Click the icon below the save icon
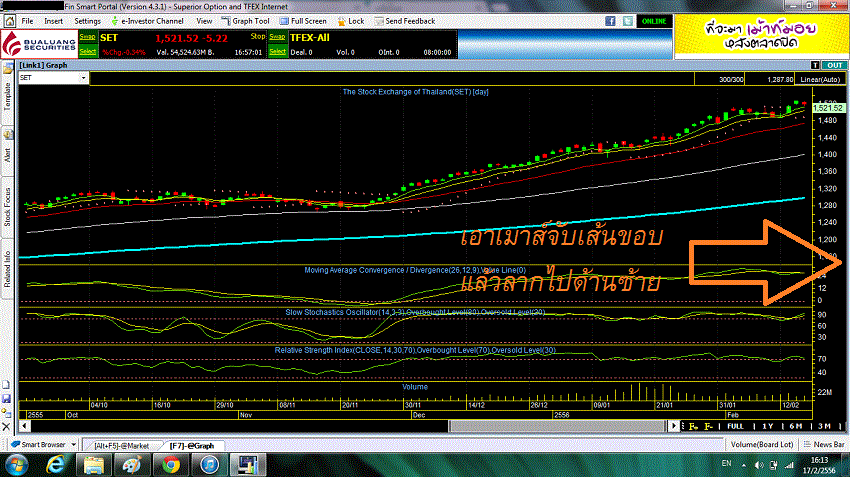This screenshot has width=850, height=477. [x=6, y=413]
